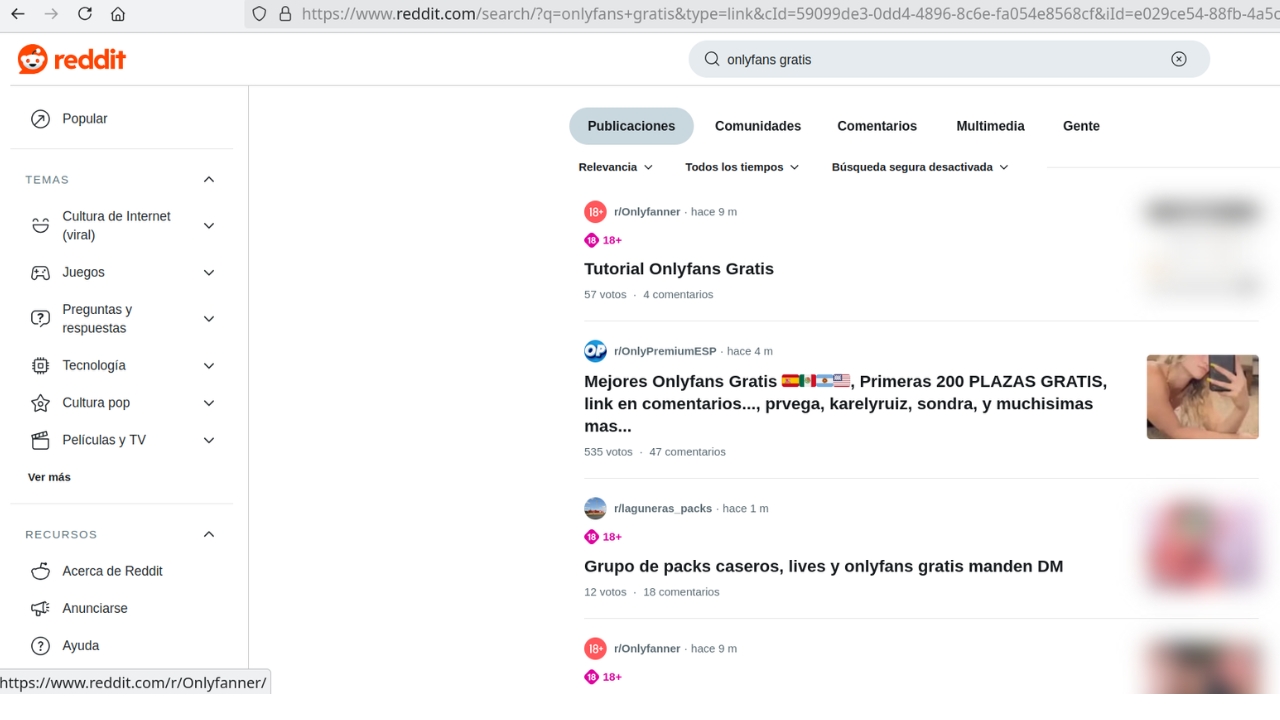Viewport: 1280px width, 720px height.
Task: Click the Preguntas y respuestas icon
Action: click(40, 318)
